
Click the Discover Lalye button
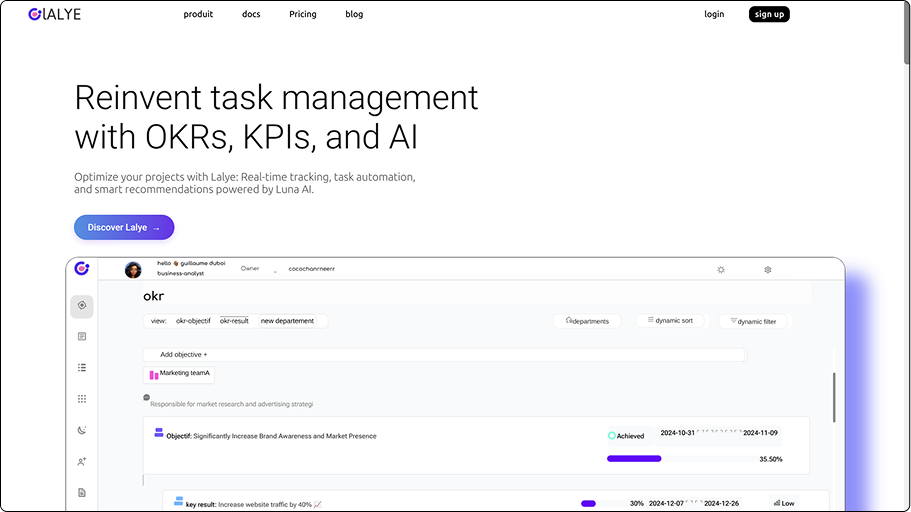click(124, 227)
